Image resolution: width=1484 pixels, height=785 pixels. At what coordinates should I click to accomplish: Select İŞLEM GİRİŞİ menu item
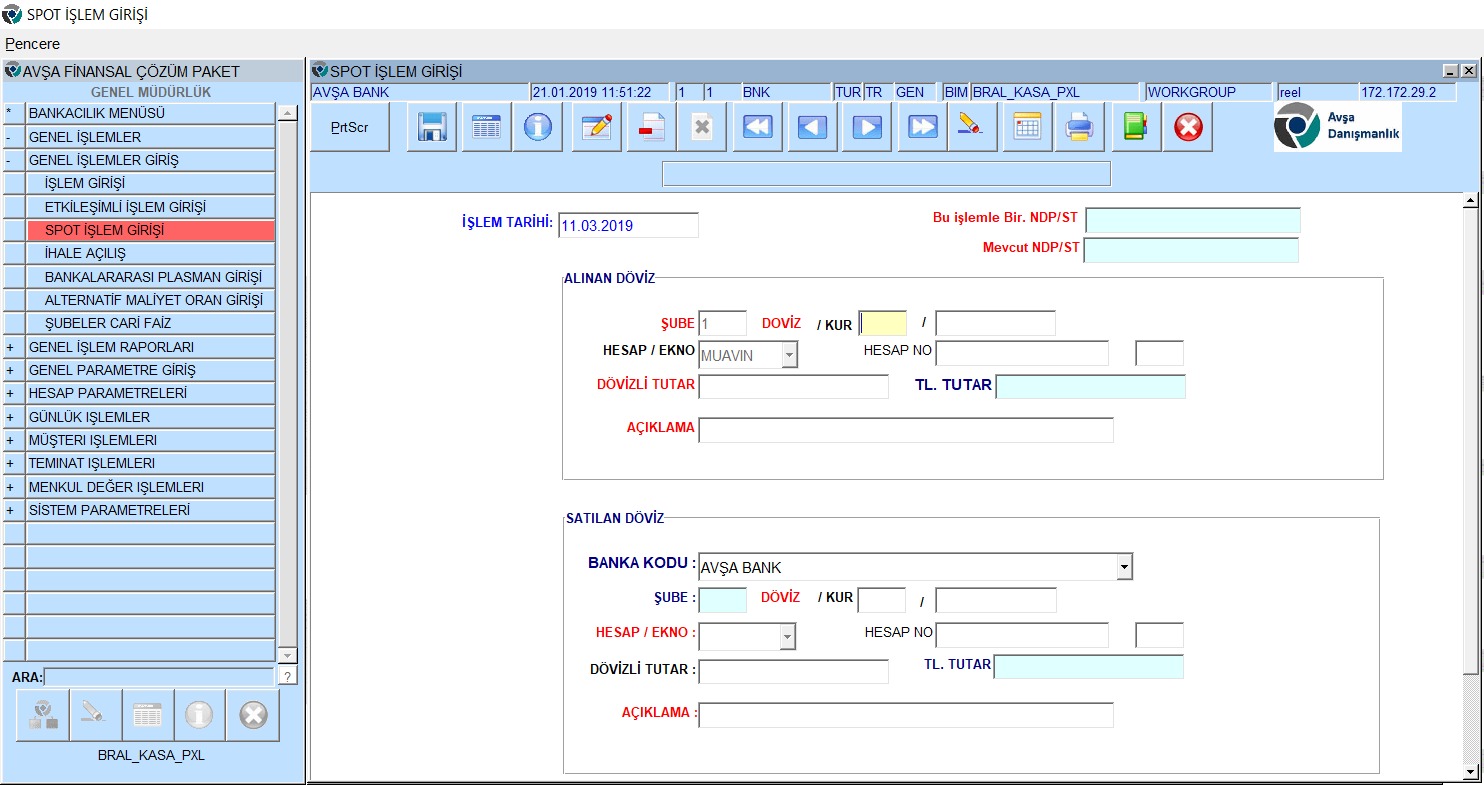click(x=150, y=184)
